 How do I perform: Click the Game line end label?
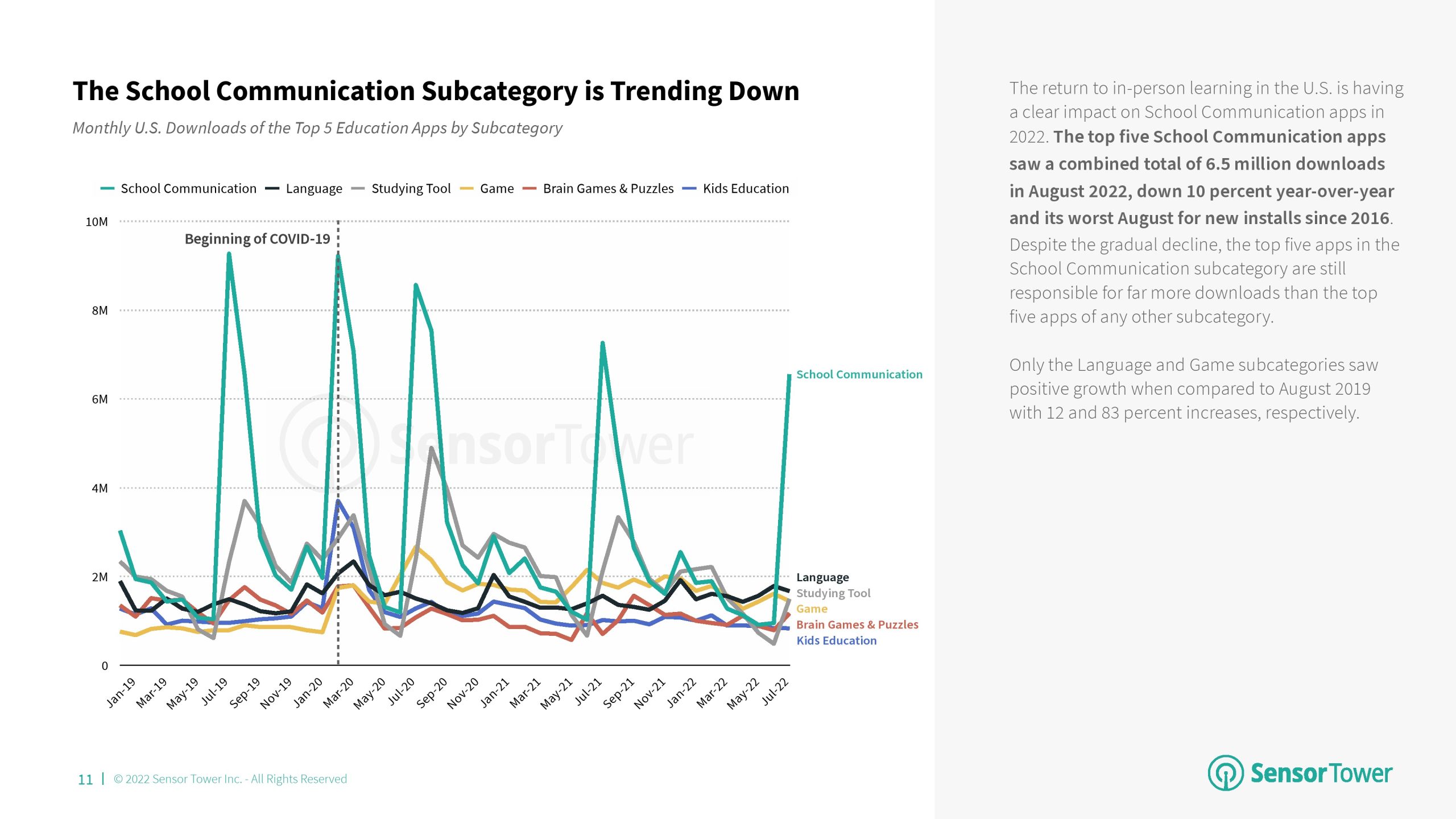tap(812, 609)
